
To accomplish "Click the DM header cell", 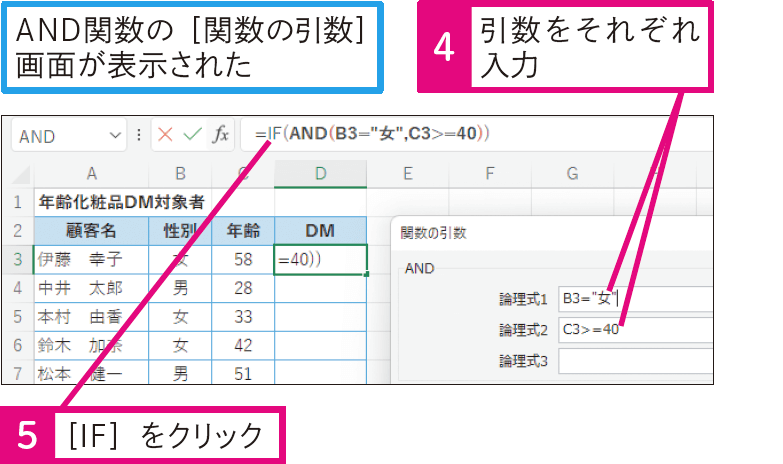I will point(321,231).
